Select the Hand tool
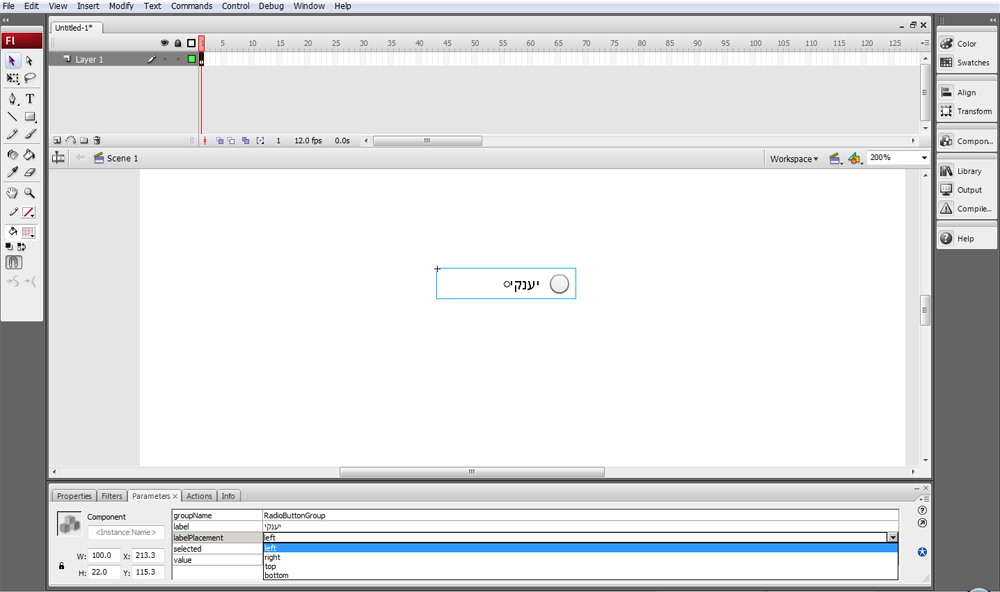 (x=12, y=193)
